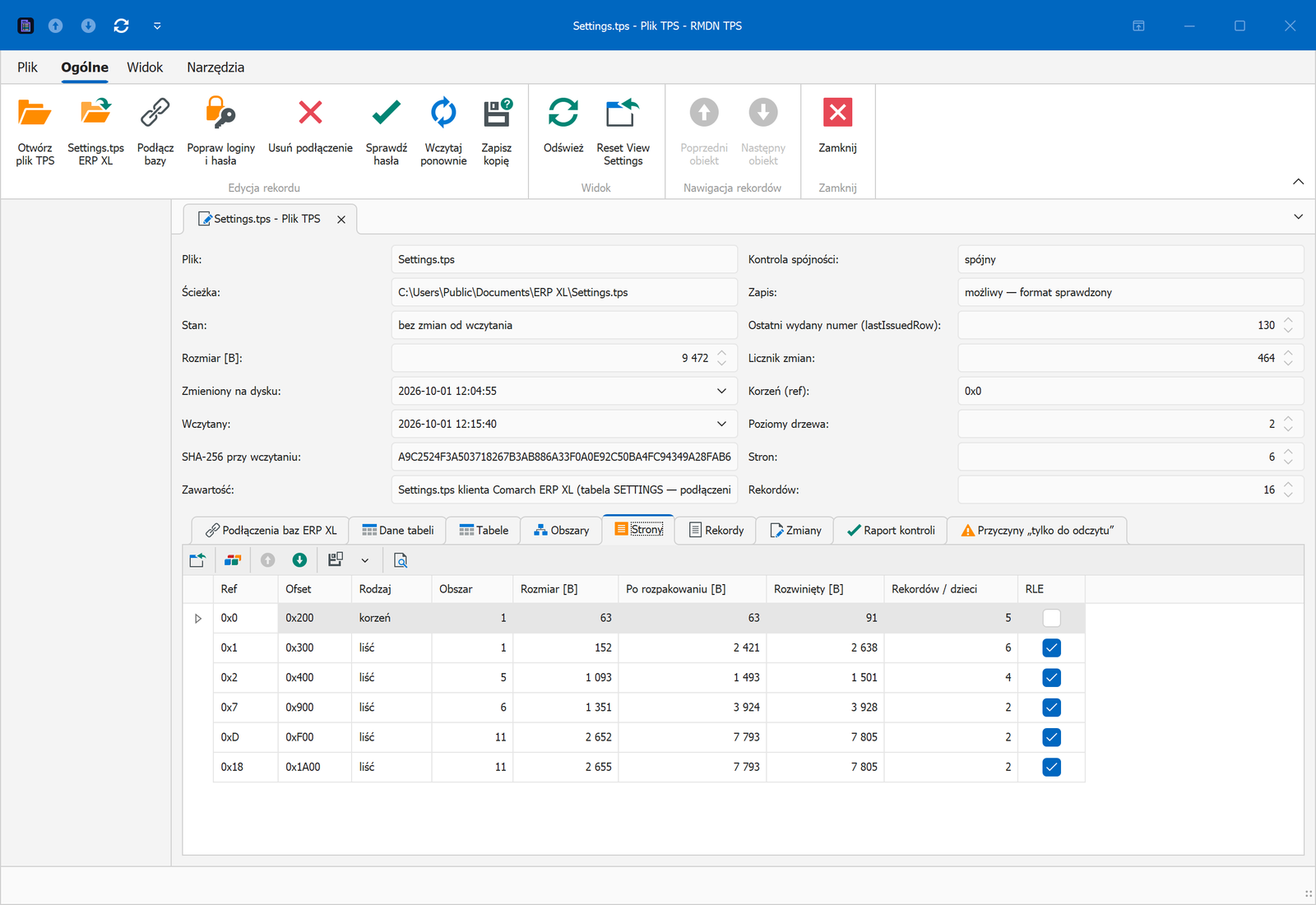This screenshot has width=1316, height=905.
Task: Click the refresh icon in the title bar
Action: click(121, 26)
